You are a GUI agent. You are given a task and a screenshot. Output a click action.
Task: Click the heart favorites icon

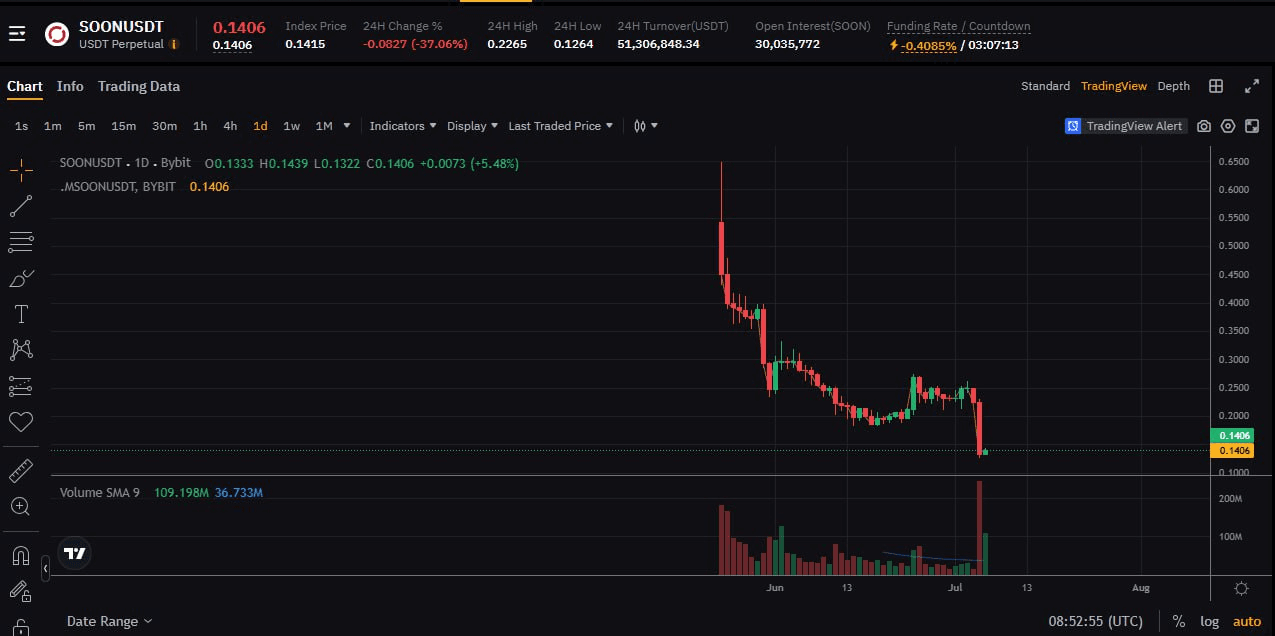(x=21, y=421)
